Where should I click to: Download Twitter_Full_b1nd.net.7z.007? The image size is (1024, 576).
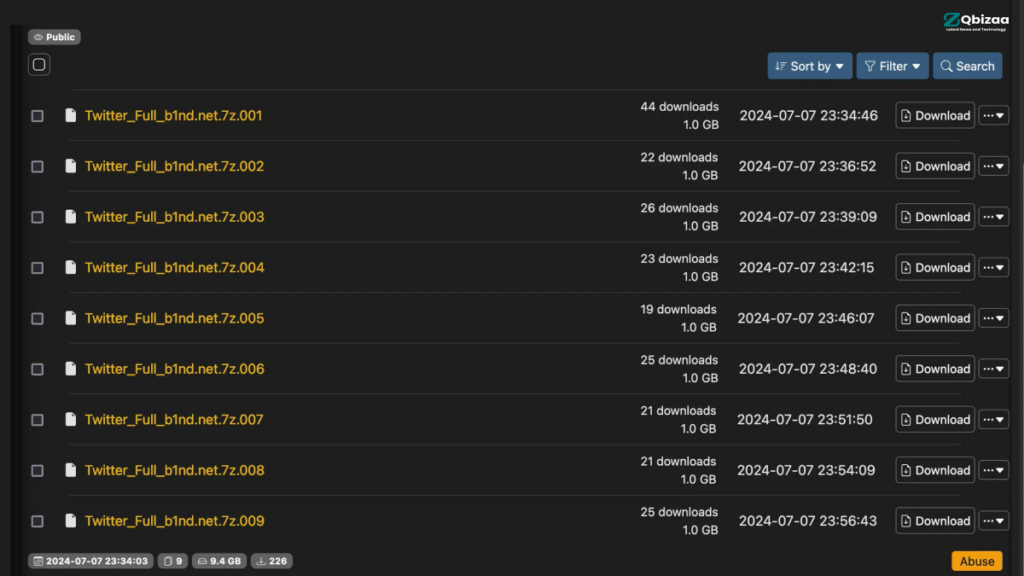pyautogui.click(x=935, y=419)
